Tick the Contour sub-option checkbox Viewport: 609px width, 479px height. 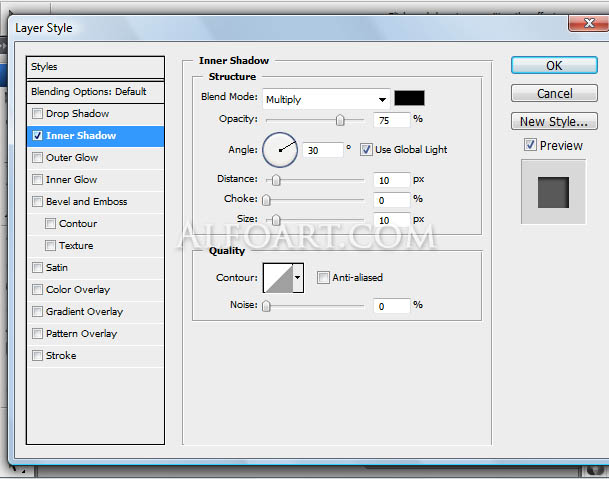(50, 223)
